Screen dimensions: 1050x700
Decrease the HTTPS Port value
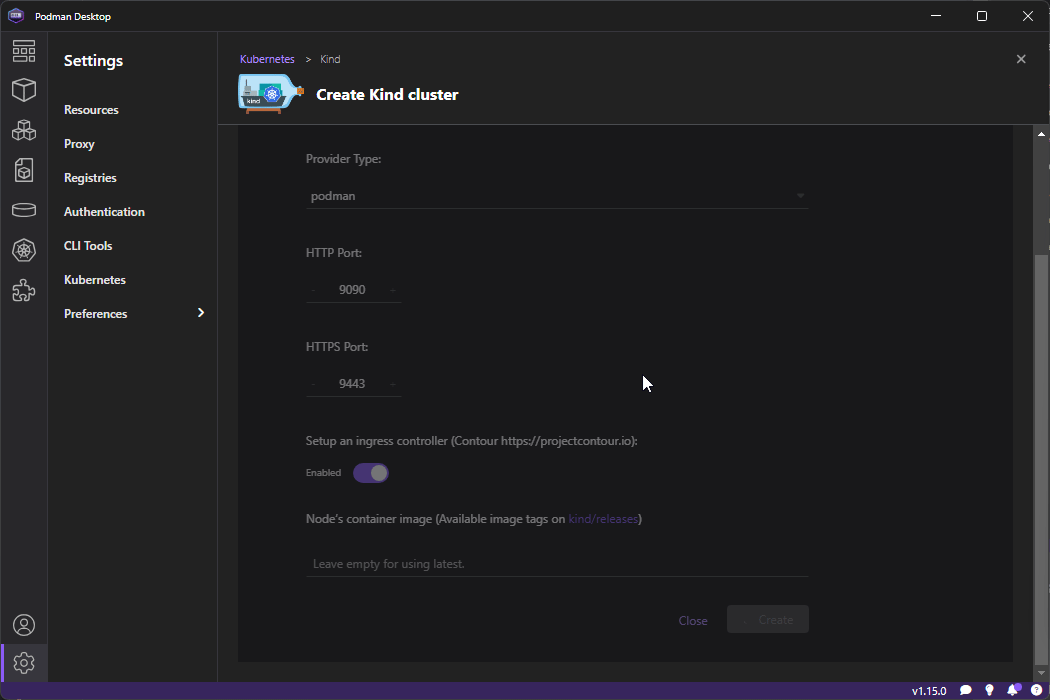313,384
